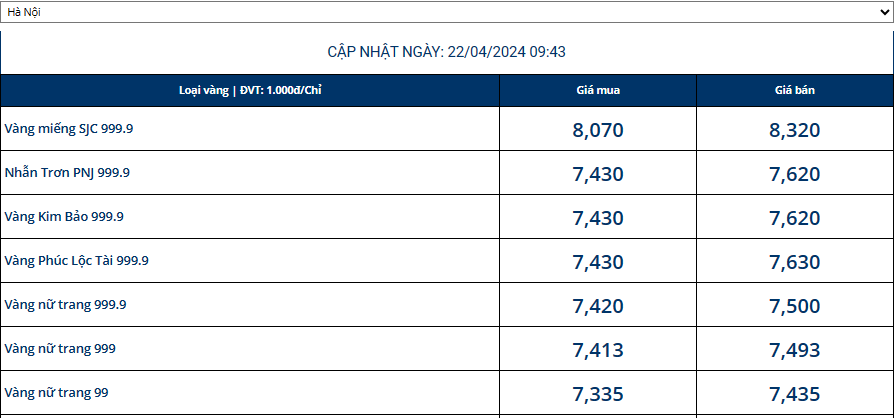The width and height of the screenshot is (896, 418).
Task: Select the Vàng Phúc Lộc Tài 999.9 label
Action: pyautogui.click(x=77, y=261)
